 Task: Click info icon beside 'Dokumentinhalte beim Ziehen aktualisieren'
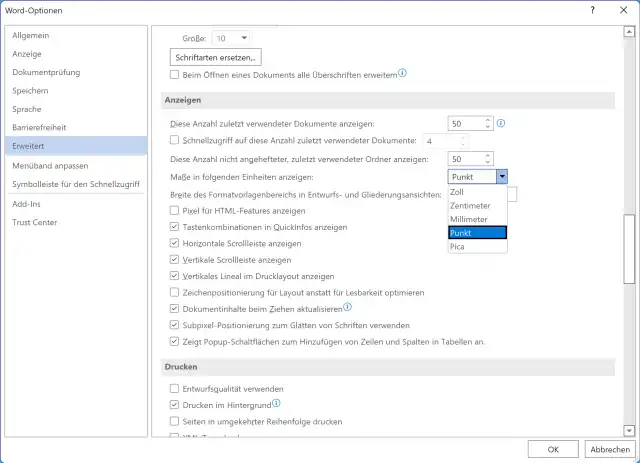pyautogui.click(x=347, y=308)
